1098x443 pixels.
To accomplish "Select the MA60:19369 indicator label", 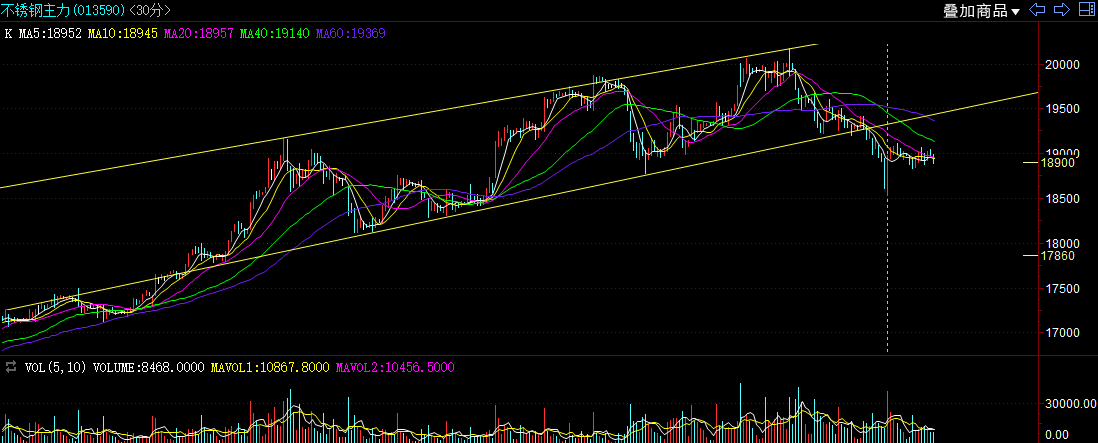I will tap(351, 33).
